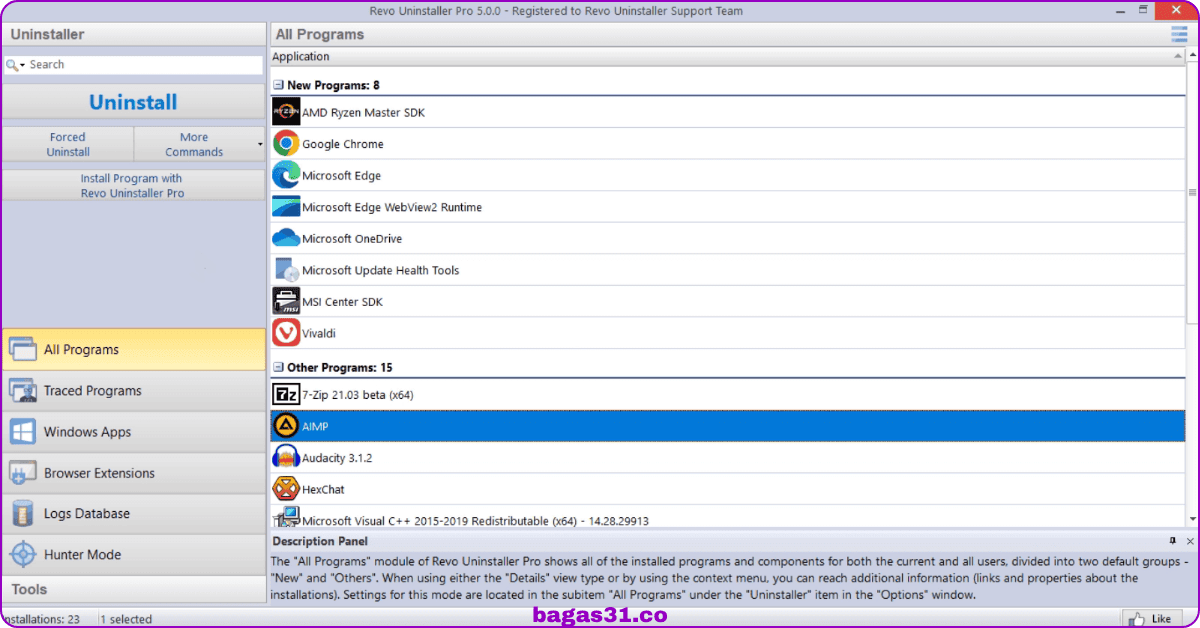This screenshot has width=1200, height=628.
Task: Click the Microsoft OneDrive cloud icon
Action: pyautogui.click(x=286, y=238)
